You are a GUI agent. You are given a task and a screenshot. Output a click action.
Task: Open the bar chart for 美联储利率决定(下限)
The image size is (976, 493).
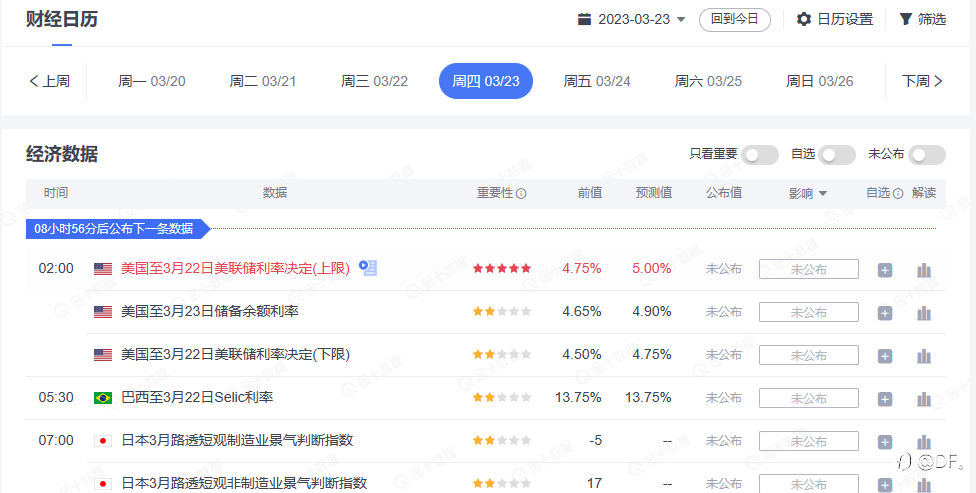(x=924, y=356)
